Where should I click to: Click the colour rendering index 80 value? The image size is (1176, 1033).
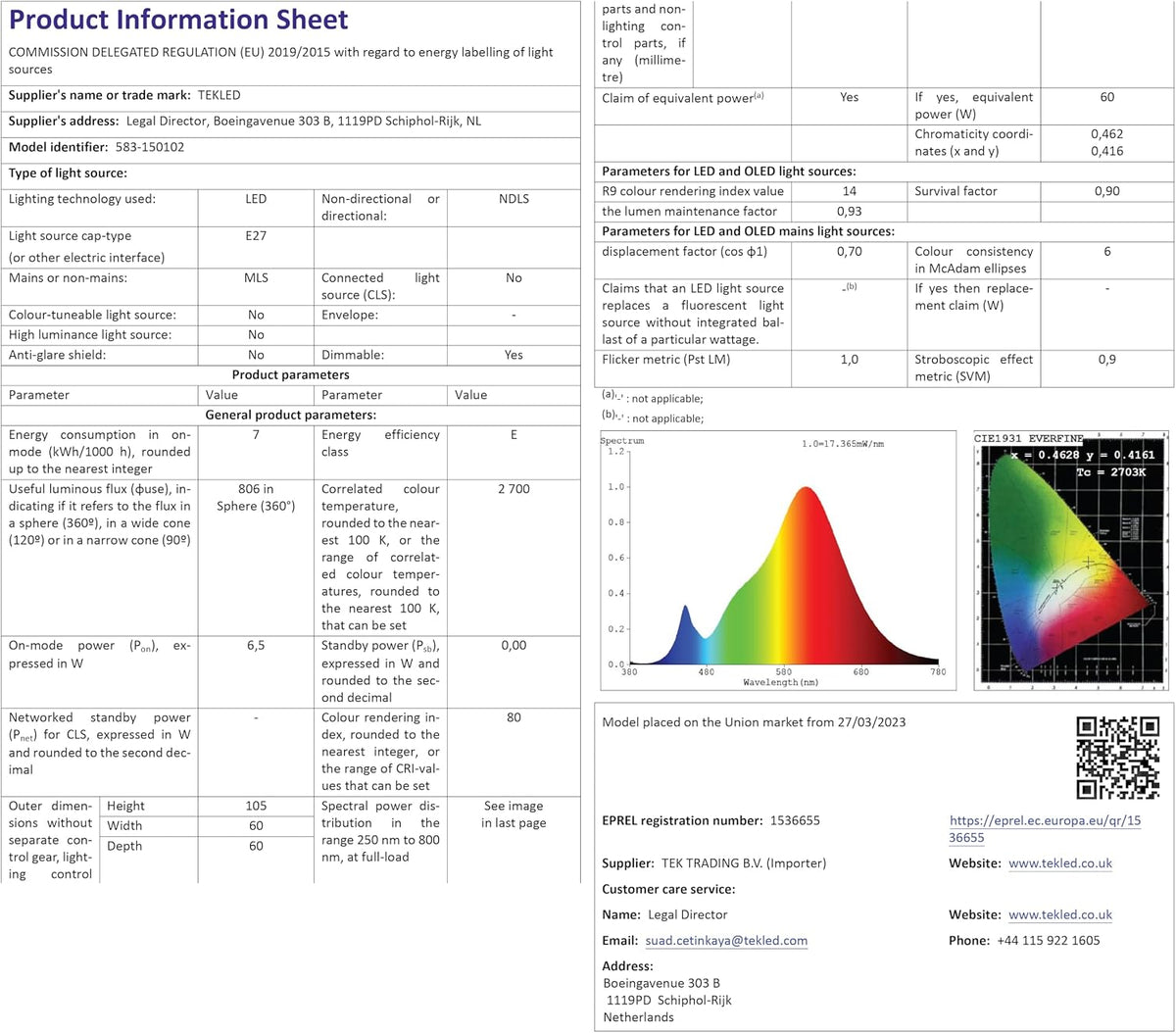[514, 716]
